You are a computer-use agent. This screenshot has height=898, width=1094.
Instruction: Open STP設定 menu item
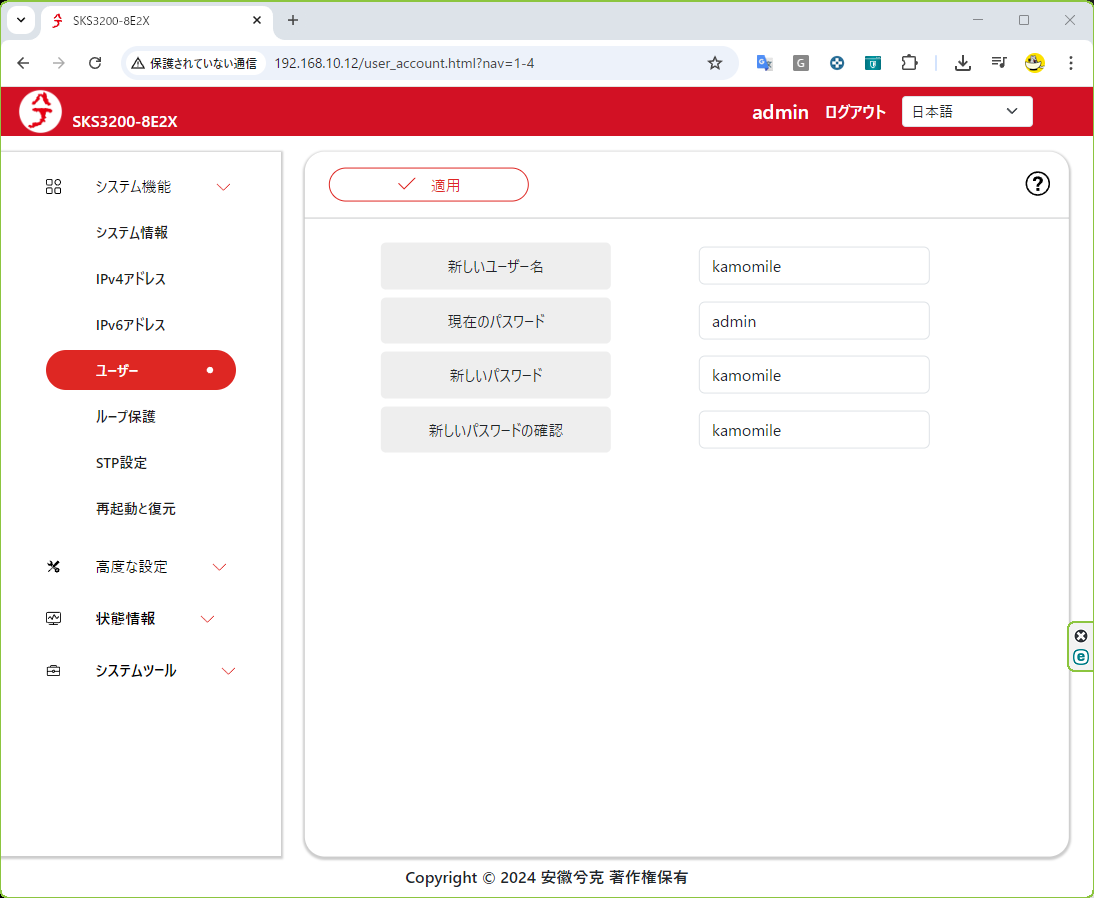click(x=121, y=463)
